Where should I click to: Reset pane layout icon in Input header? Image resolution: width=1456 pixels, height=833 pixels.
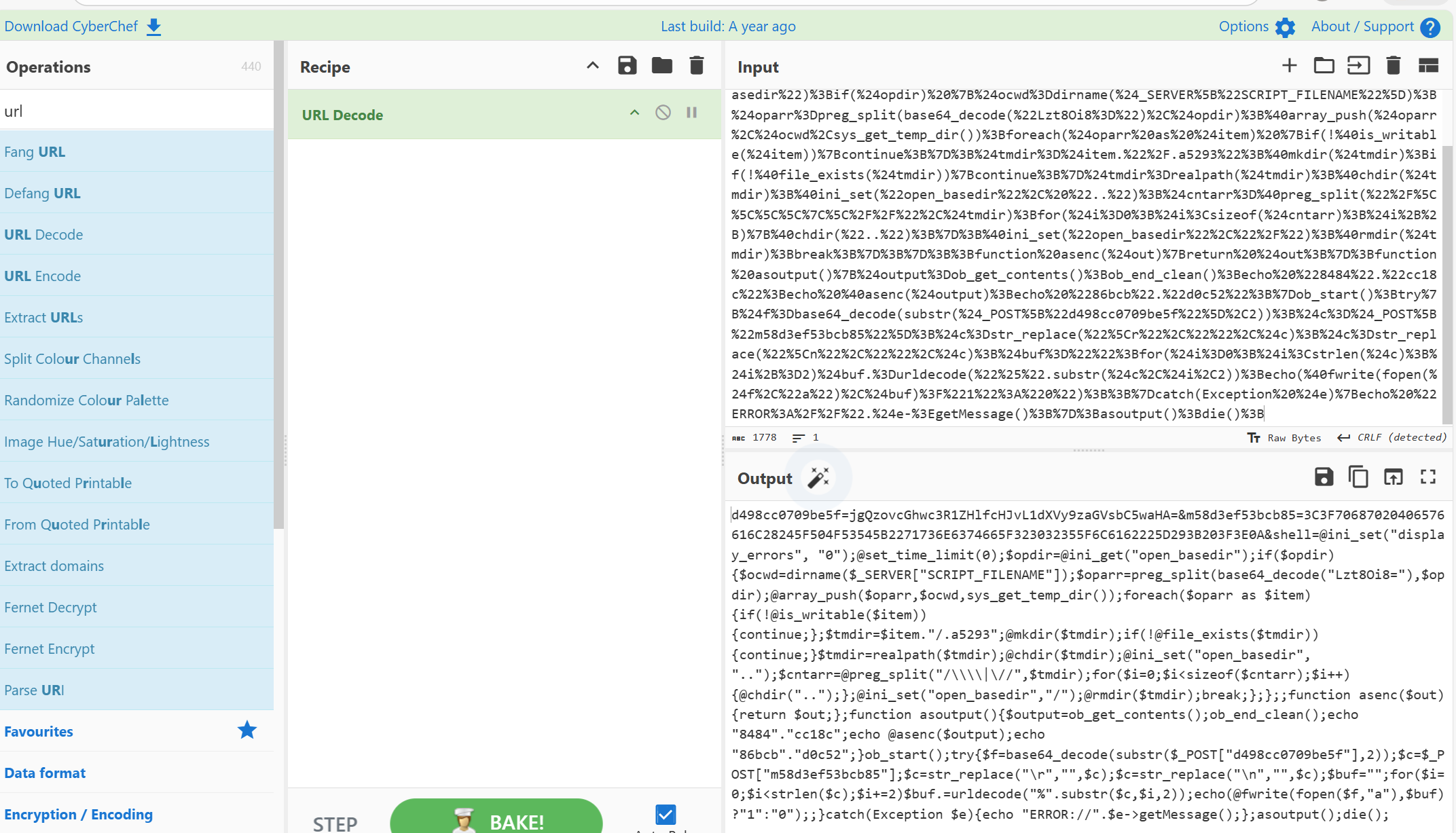(1428, 66)
